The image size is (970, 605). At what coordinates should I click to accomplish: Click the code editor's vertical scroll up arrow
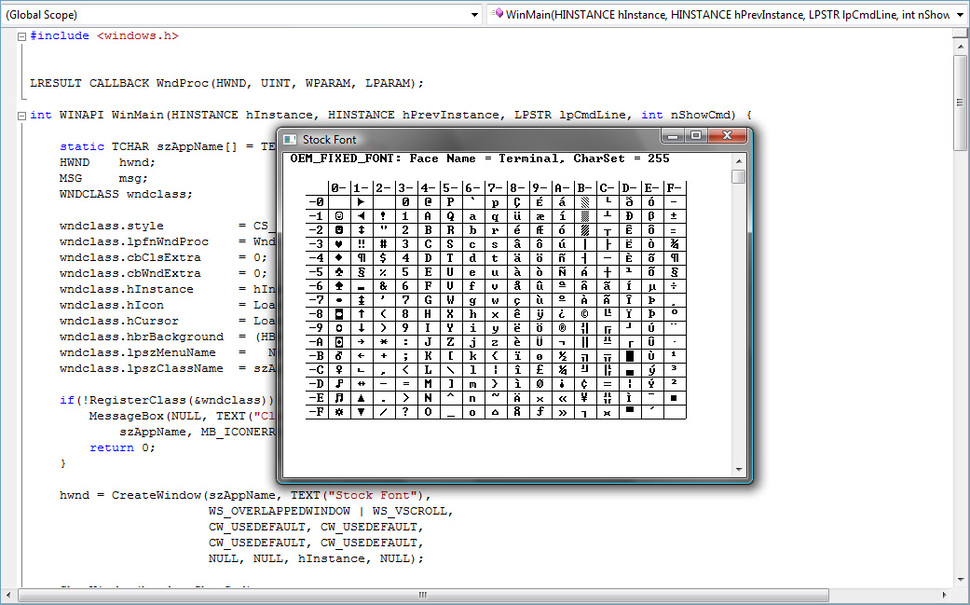coord(960,46)
